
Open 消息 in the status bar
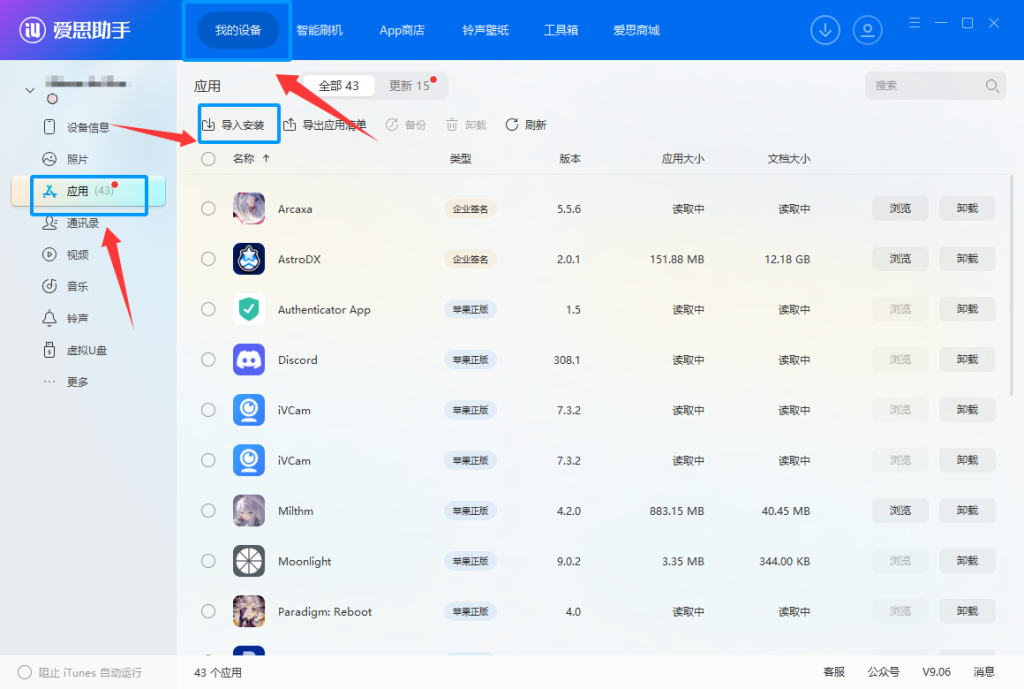(x=984, y=672)
